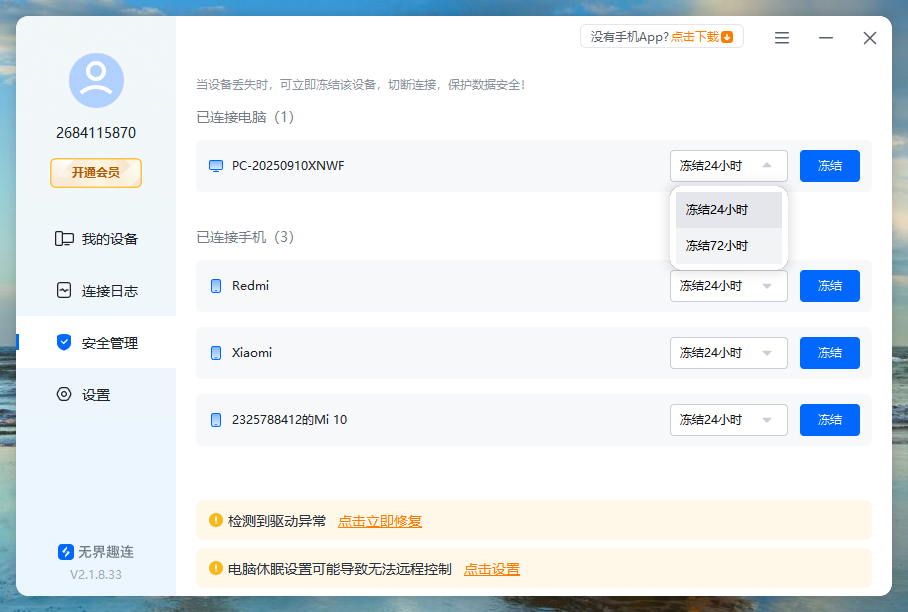
Task: Click the 开通会员 button
Action: point(95,173)
